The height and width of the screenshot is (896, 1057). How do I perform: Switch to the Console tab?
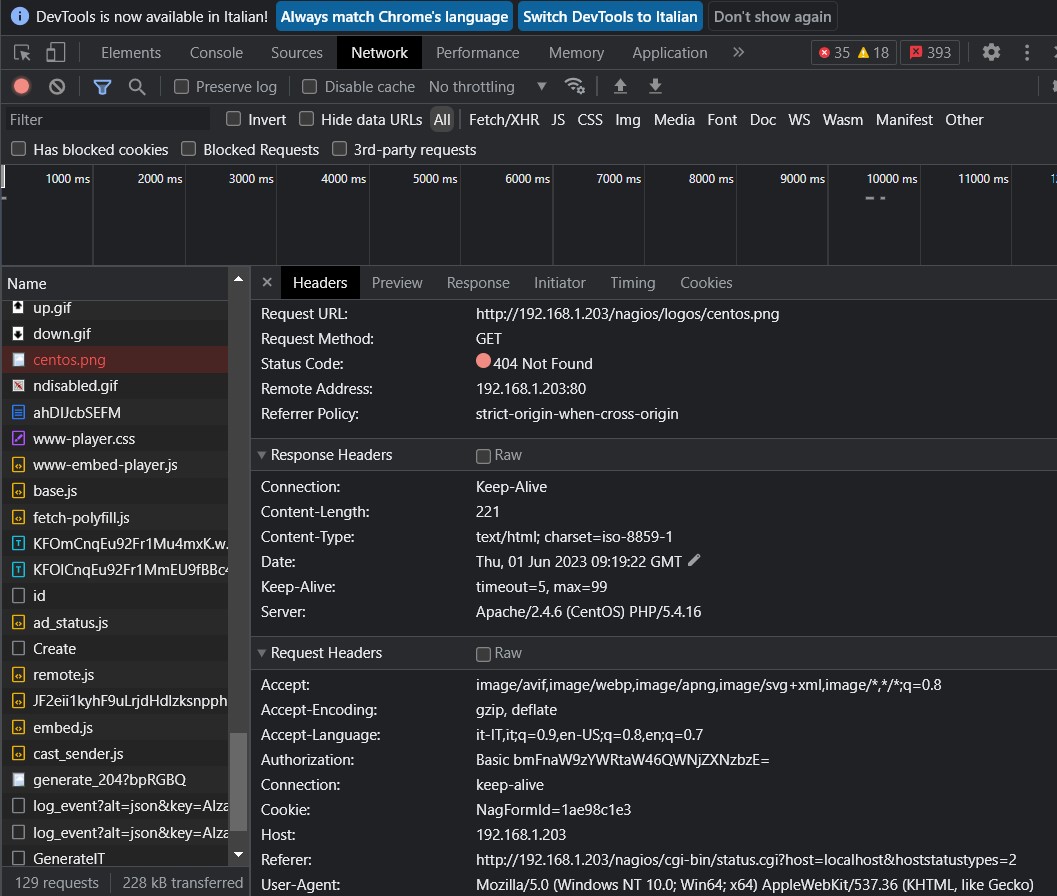coord(216,53)
